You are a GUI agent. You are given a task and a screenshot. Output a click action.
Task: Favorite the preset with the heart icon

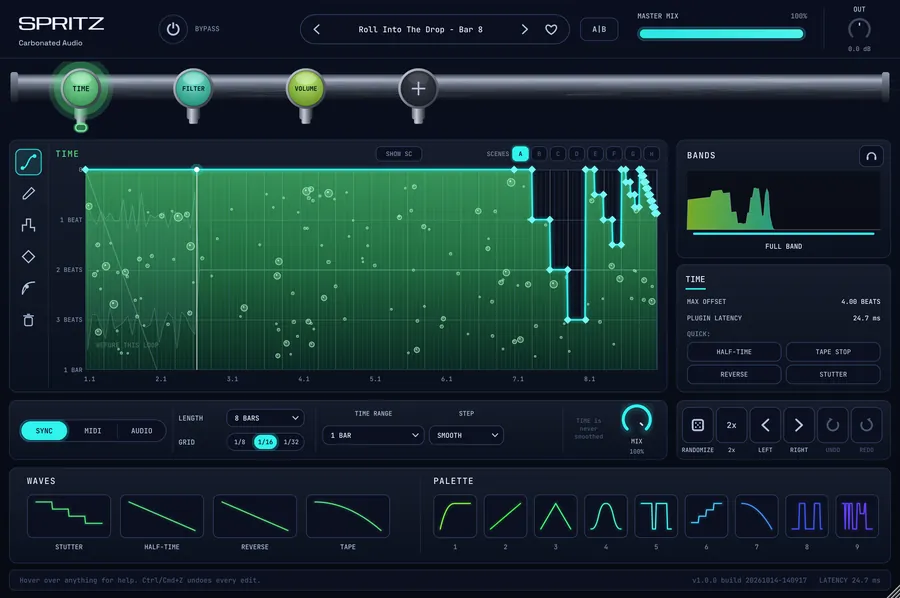tap(551, 29)
